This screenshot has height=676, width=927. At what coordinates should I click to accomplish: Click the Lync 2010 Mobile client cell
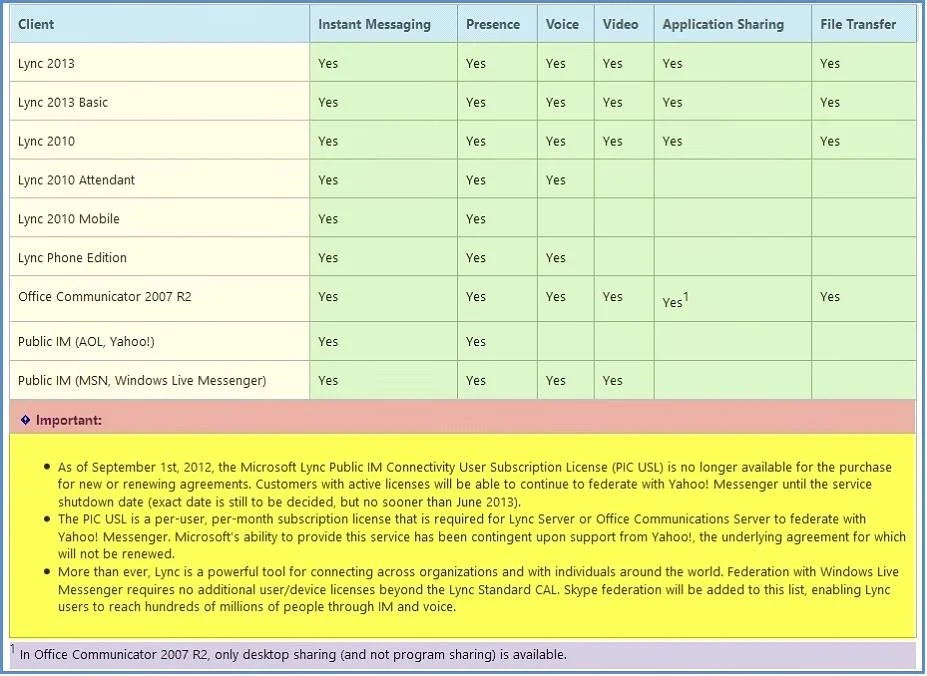click(x=159, y=219)
